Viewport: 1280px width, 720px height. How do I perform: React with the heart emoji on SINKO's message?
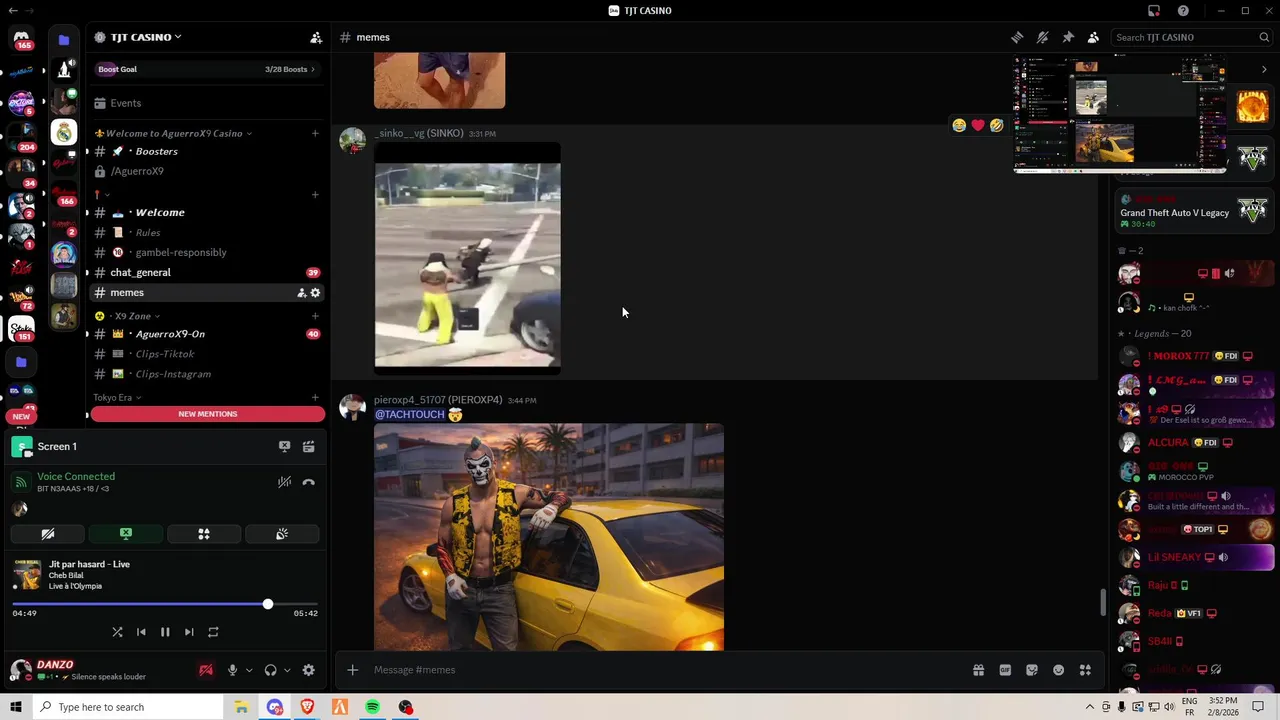978,126
